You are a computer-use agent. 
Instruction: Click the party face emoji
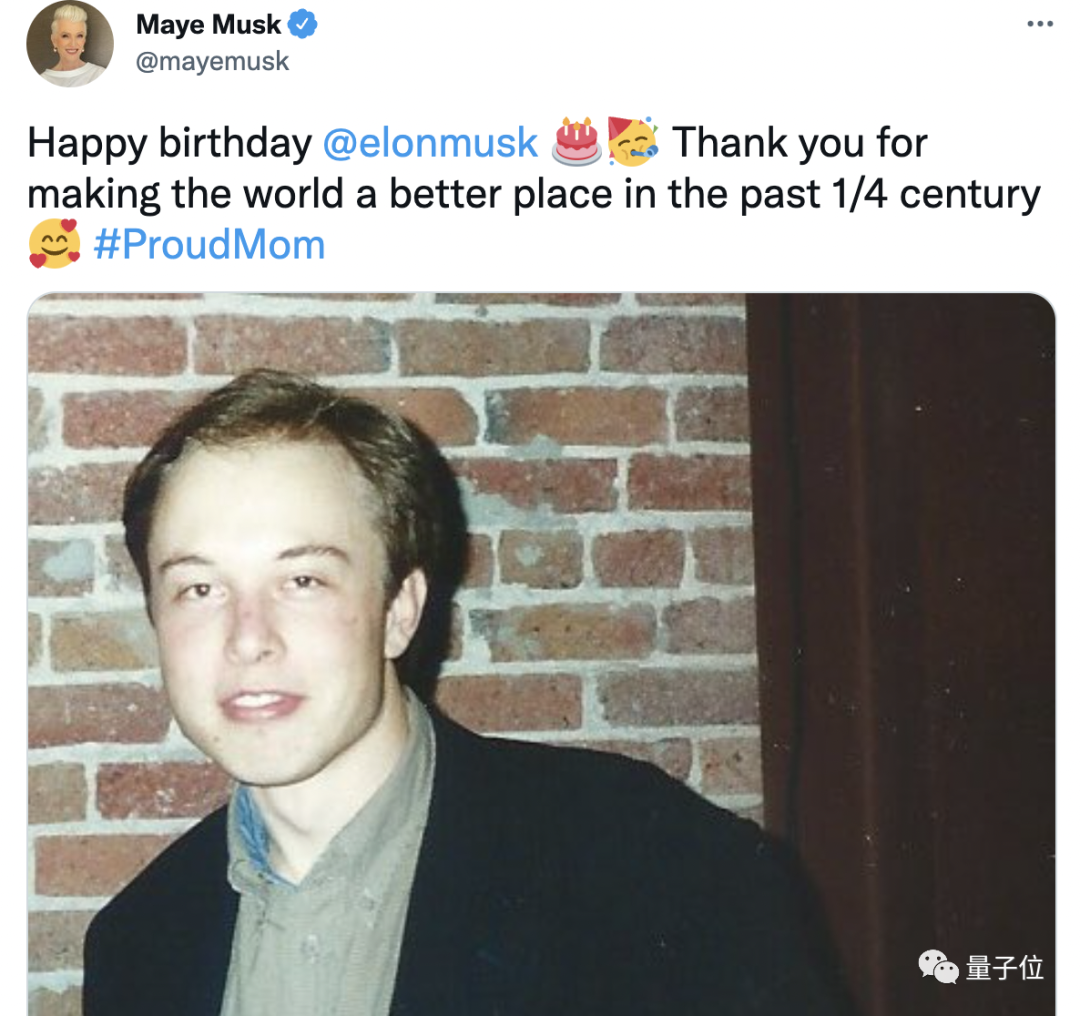[633, 141]
